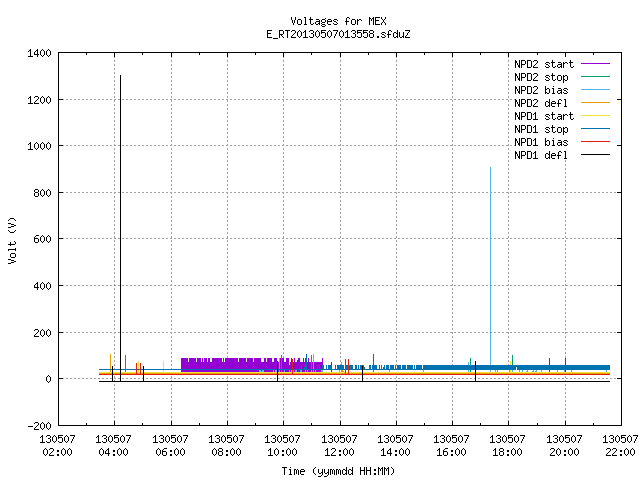Click the 'NPD1 start' legend label
640x480 pixels.
544,116
